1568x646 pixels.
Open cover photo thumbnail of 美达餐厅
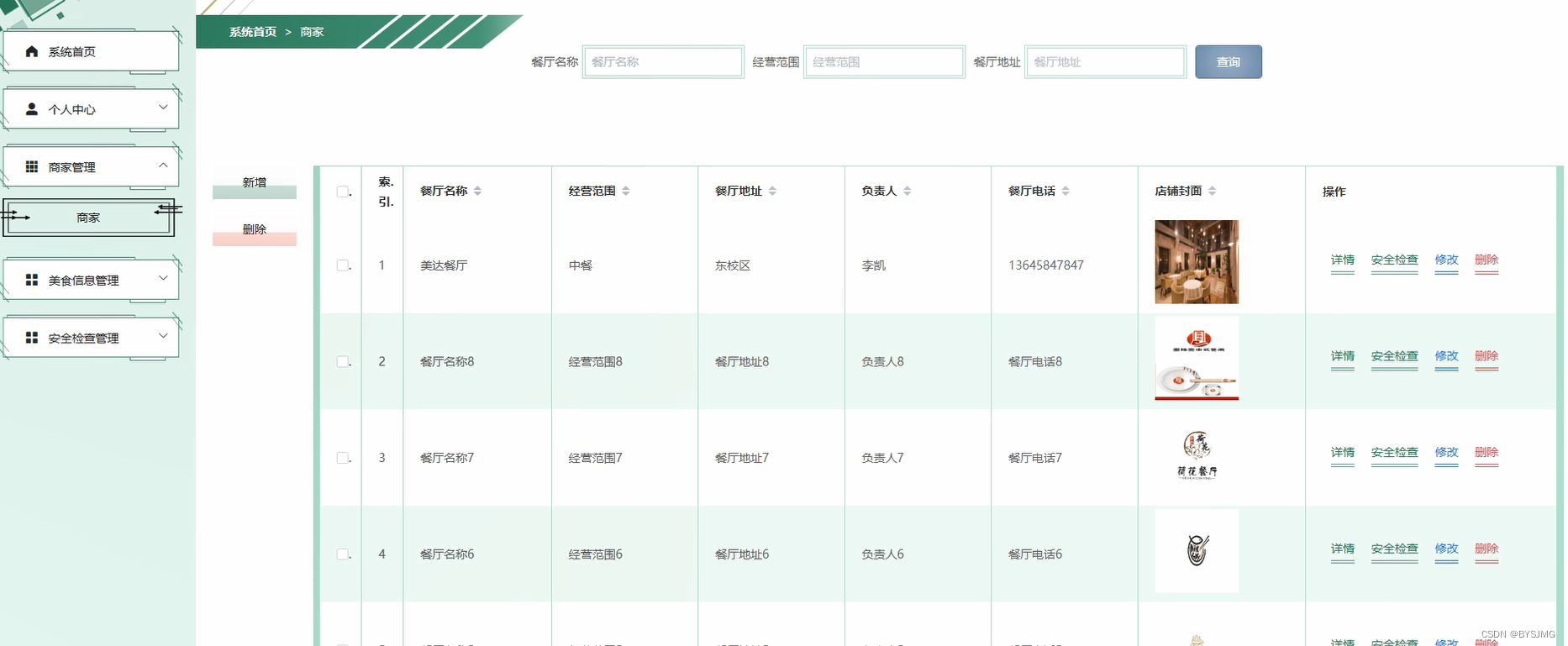pos(1197,262)
